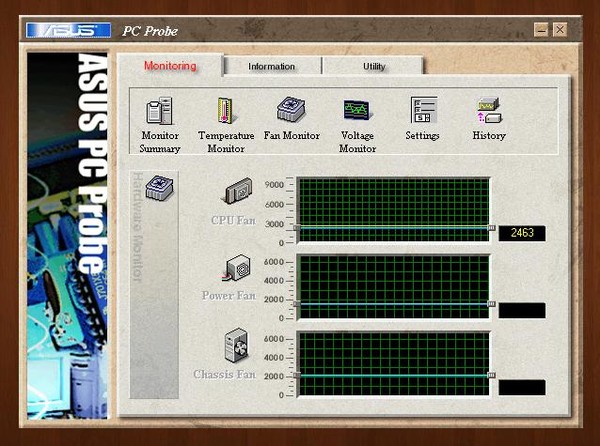Switch to the Information tab
Image resolution: width=600 pixels, height=446 pixels.
pos(271,67)
